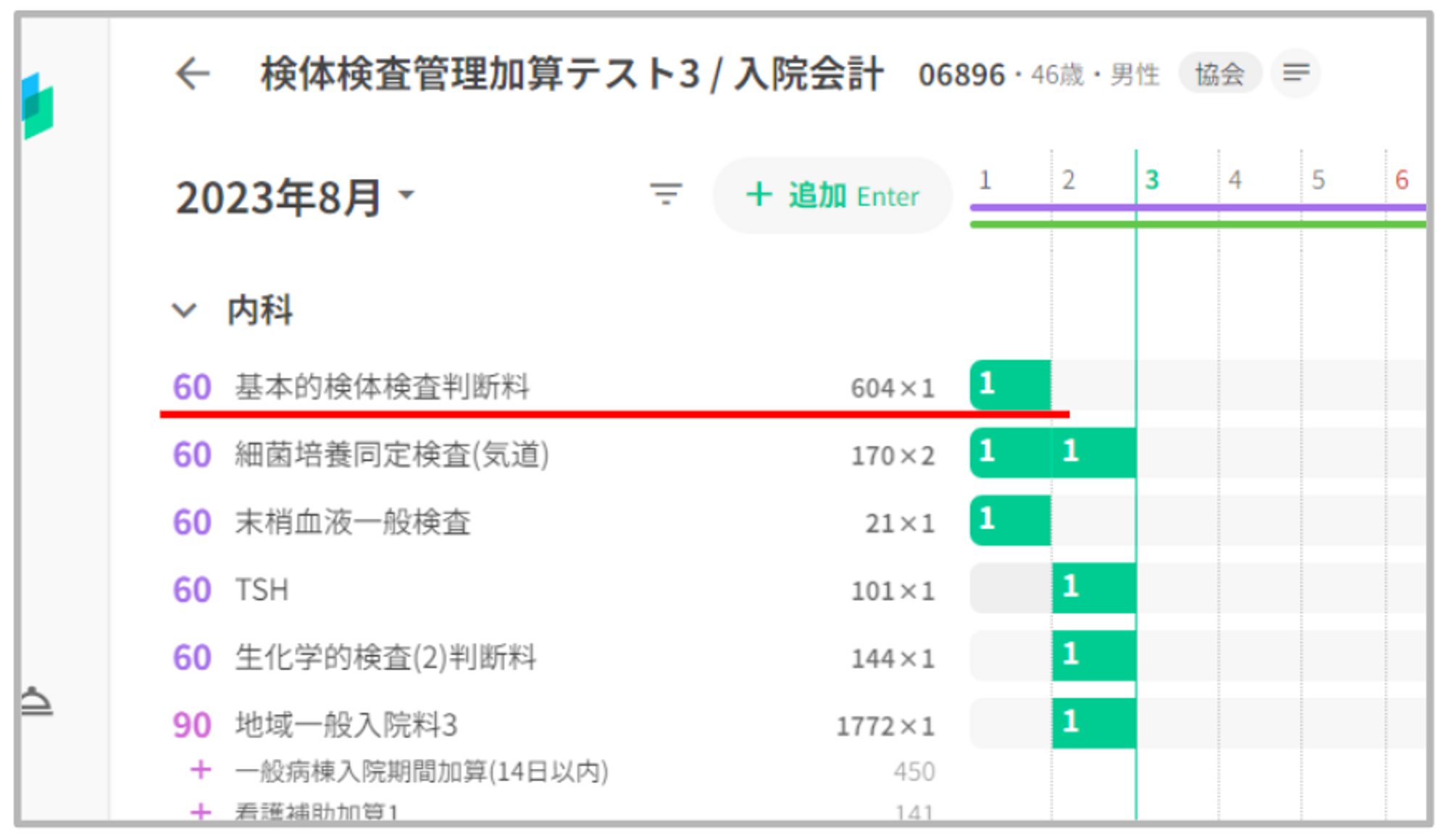Click the back arrow icon

click(193, 74)
